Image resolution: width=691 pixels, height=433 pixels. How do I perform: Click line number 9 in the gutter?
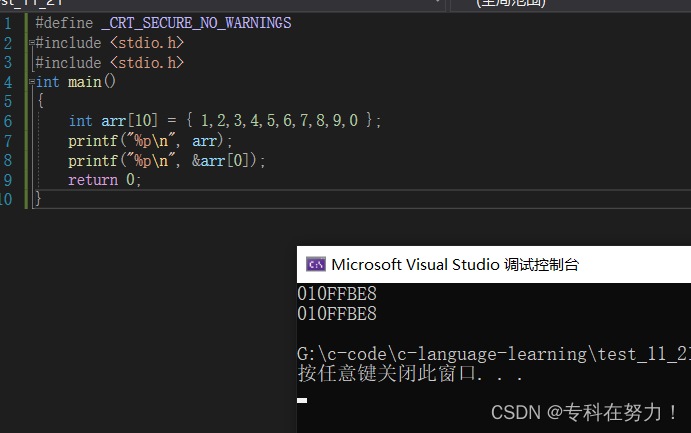[7, 180]
